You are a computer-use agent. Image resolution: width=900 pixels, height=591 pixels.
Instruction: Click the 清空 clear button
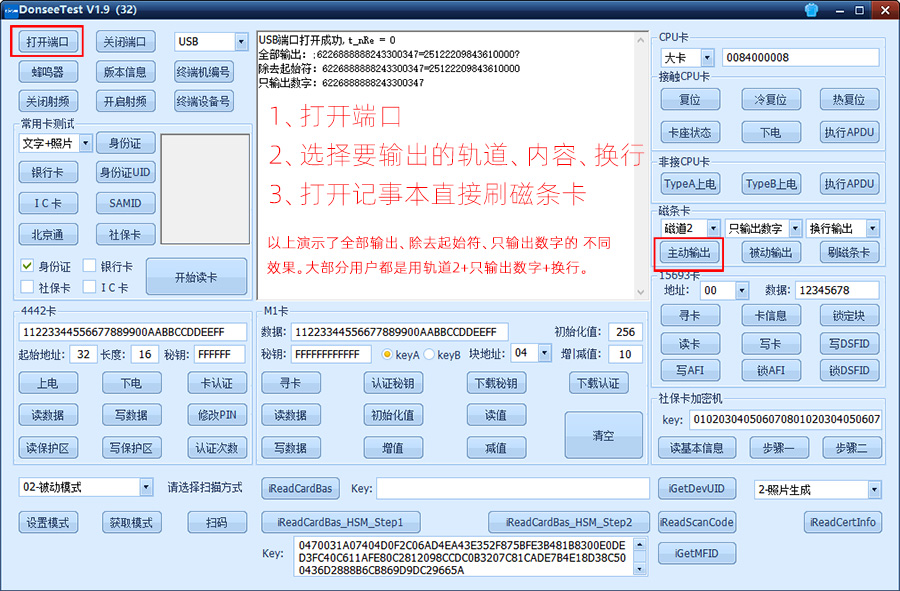603,436
